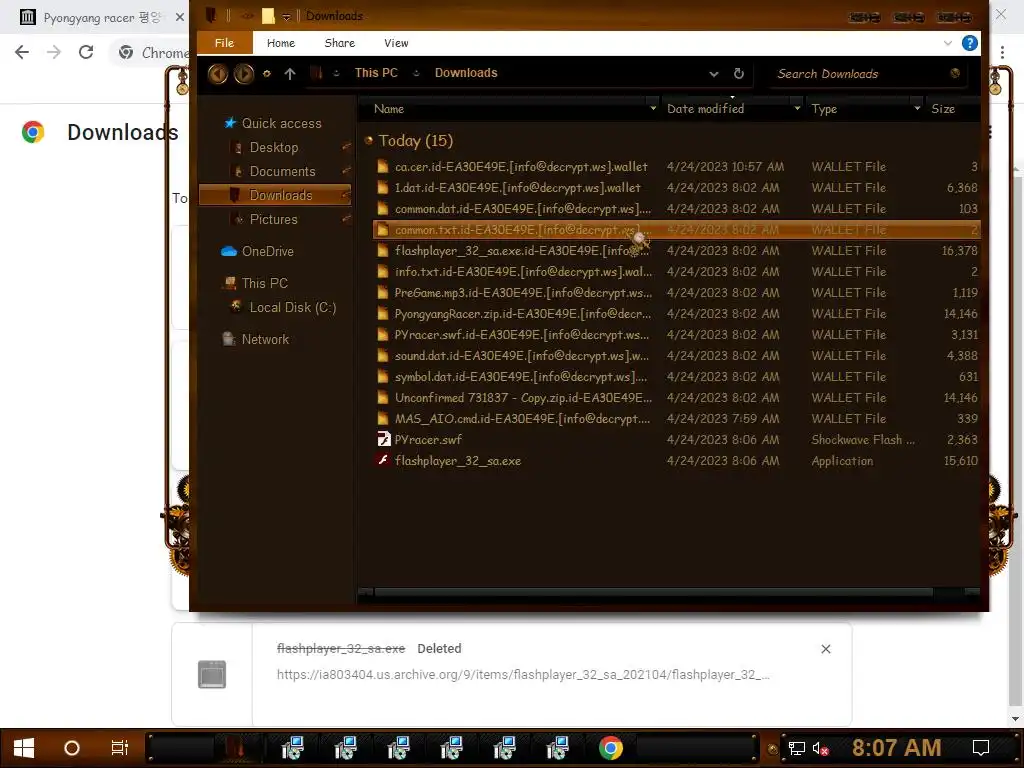Screen dimensions: 1024x768
Task: Go up one folder level
Action: [x=290, y=74]
